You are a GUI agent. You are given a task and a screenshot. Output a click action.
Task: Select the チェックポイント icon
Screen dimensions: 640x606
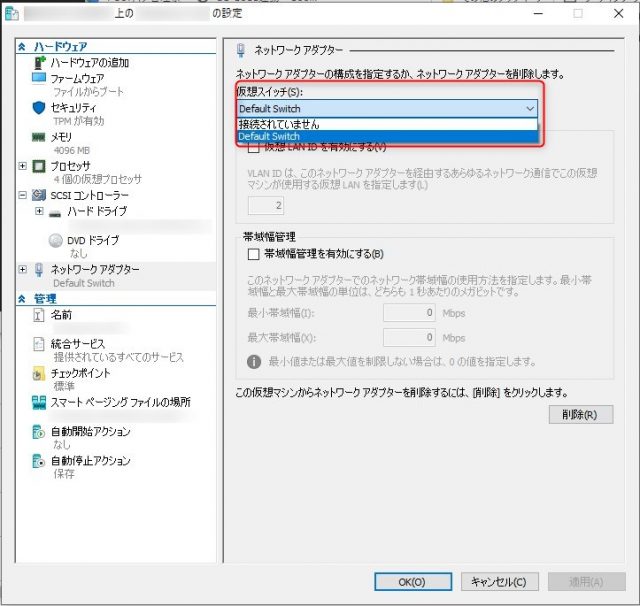click(x=38, y=373)
